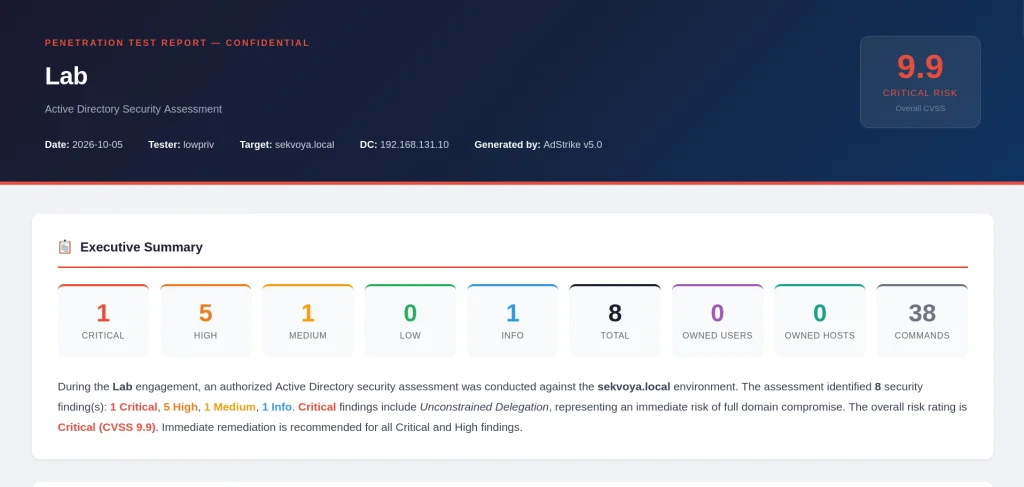Image resolution: width=1024 pixels, height=487 pixels.
Task: Click the Commands count card
Action: [922, 321]
